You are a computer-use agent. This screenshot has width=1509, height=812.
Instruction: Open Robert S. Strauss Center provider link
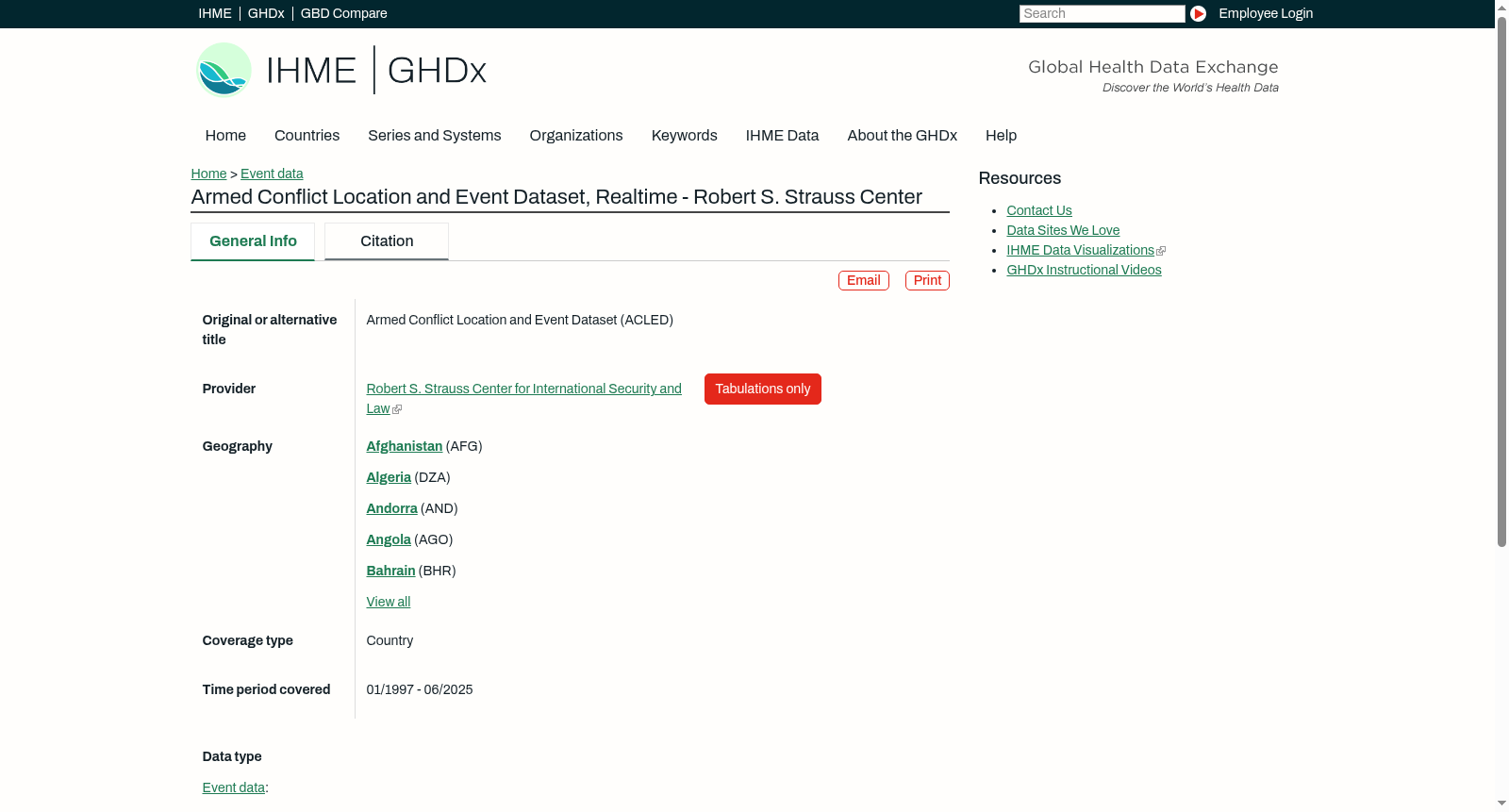click(x=523, y=389)
